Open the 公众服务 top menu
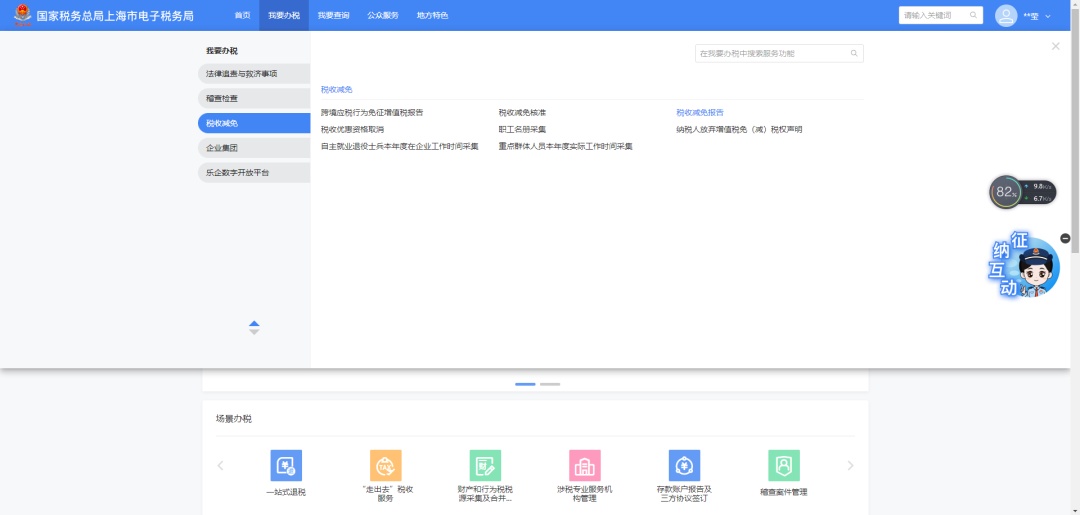This screenshot has height=515, width=1080. [382, 16]
